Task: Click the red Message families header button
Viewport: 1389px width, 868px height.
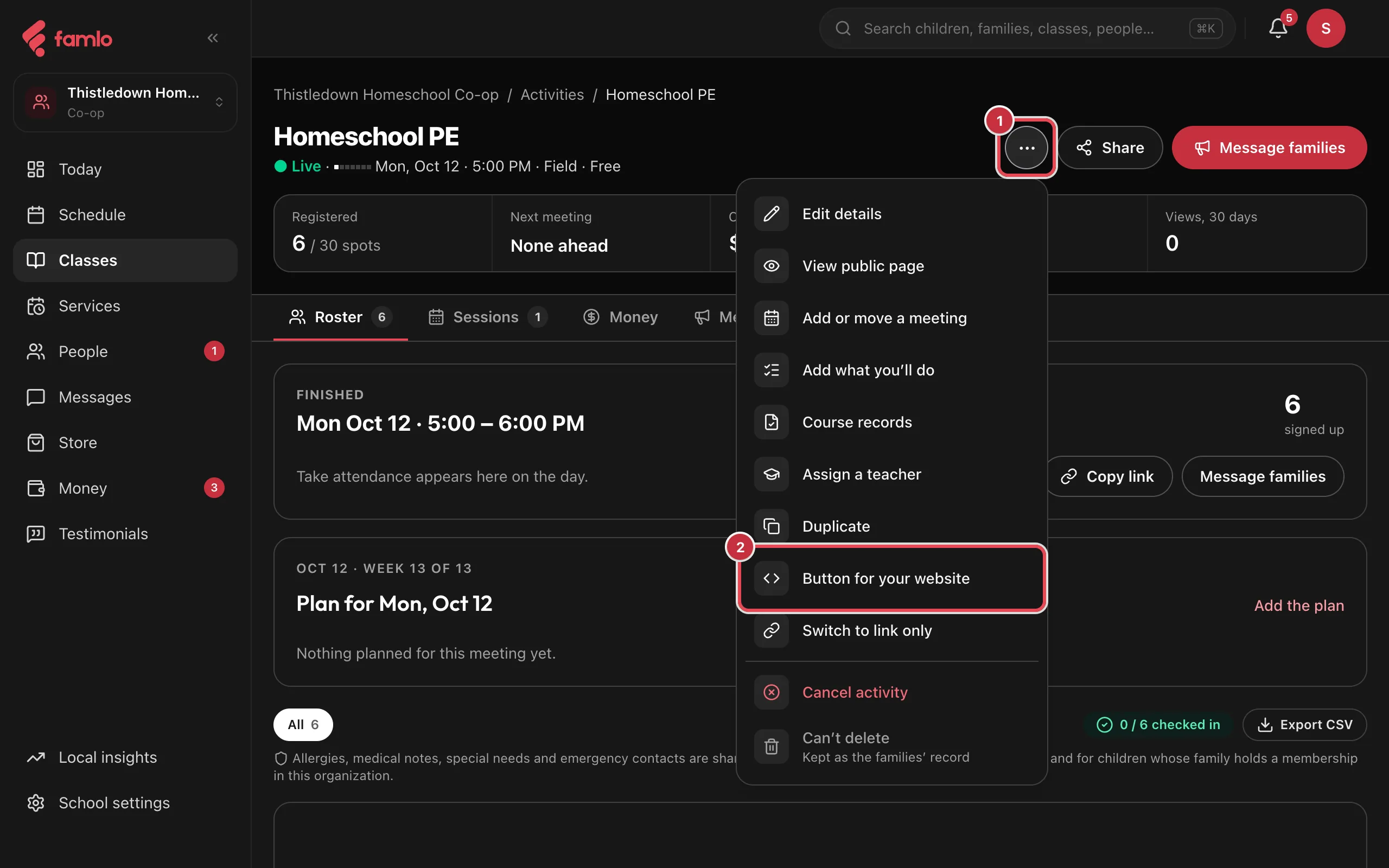Action: coord(1269,148)
